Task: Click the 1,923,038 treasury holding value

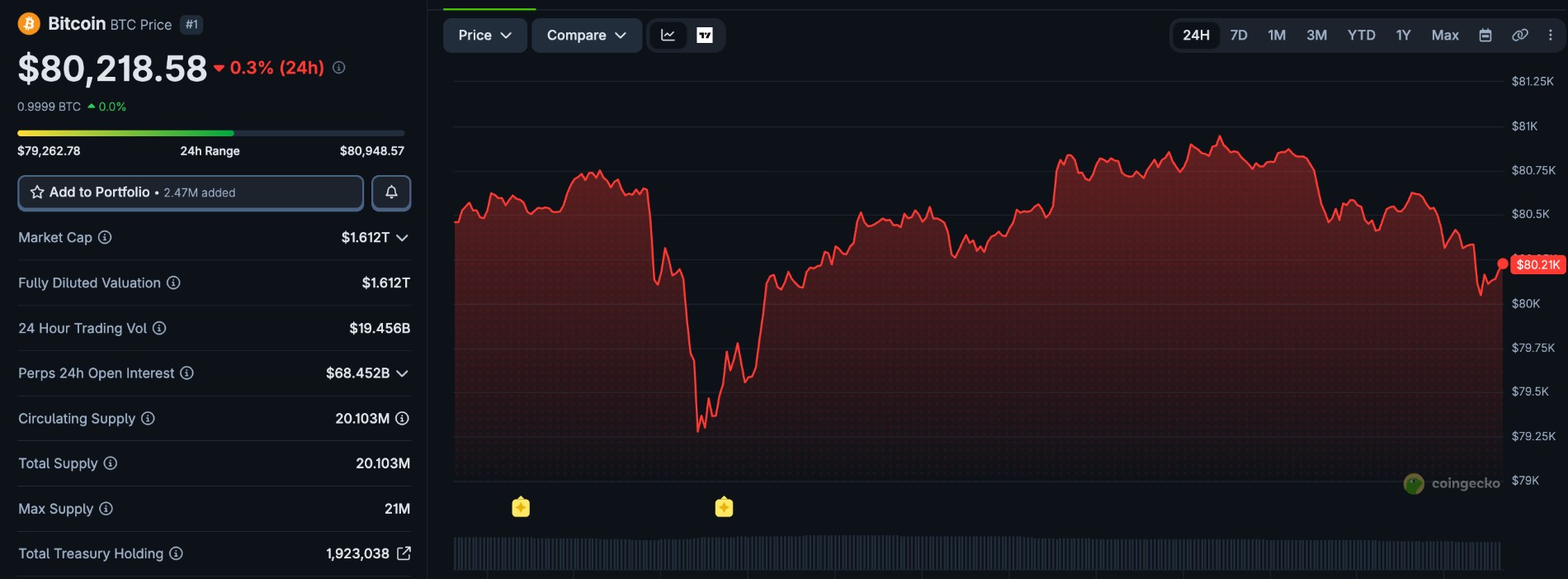Action: (x=357, y=553)
